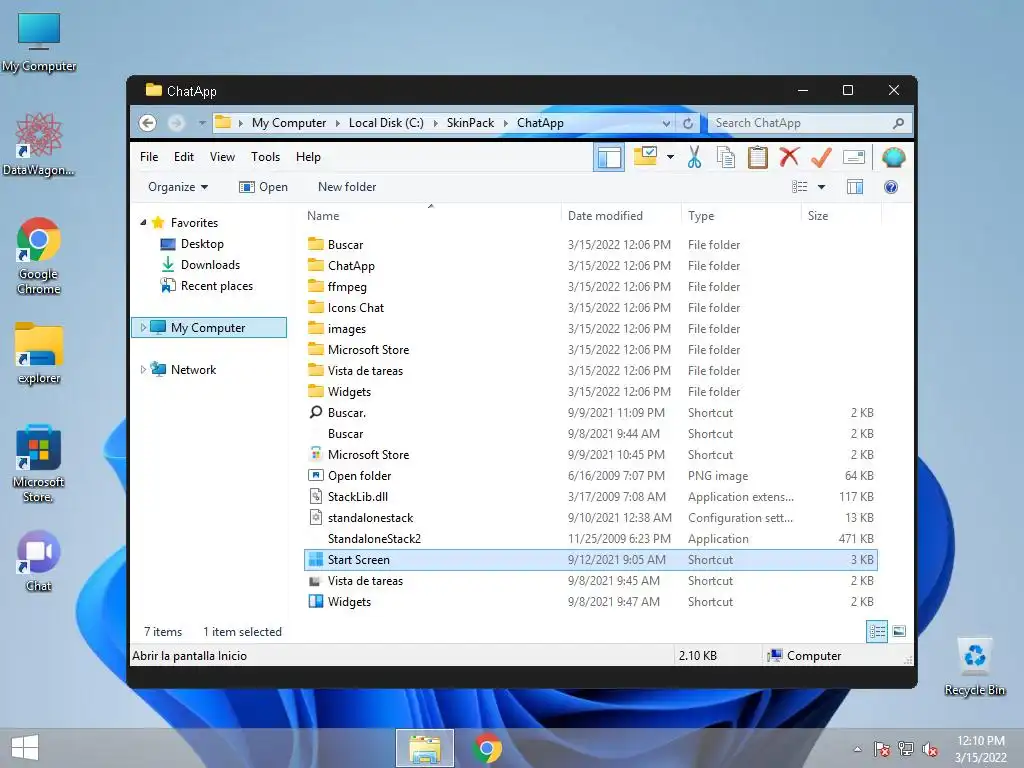Open the Windows Start button

click(x=25, y=748)
